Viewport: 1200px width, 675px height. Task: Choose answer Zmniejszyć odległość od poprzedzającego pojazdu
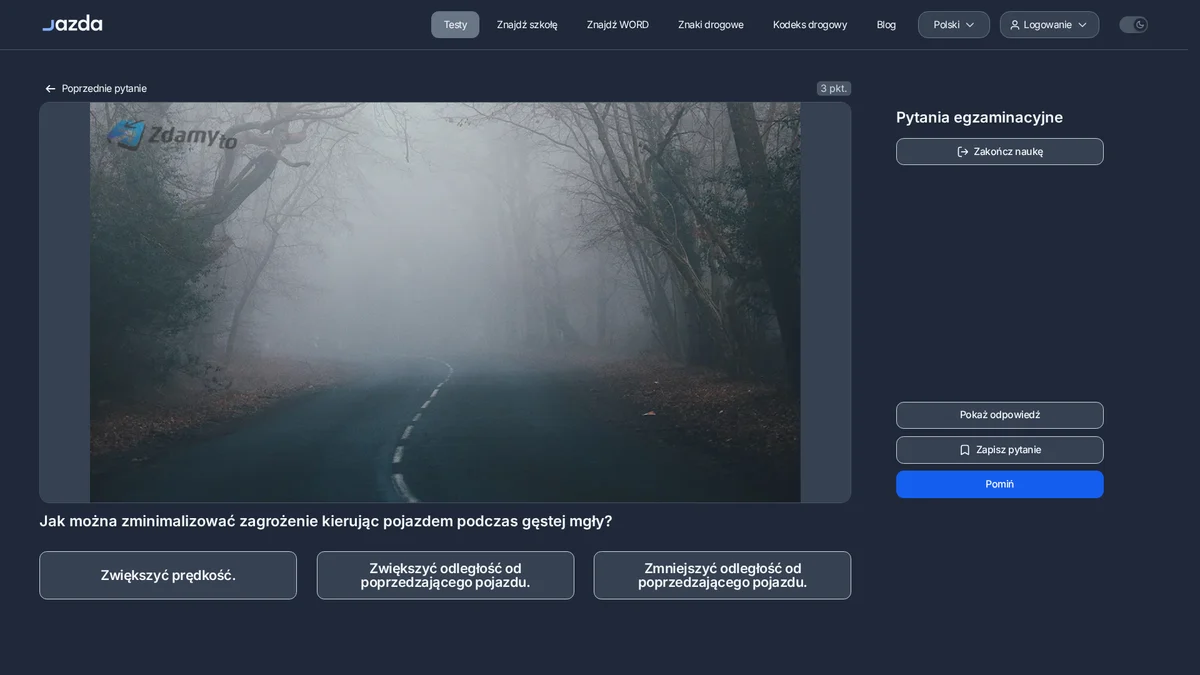click(722, 576)
